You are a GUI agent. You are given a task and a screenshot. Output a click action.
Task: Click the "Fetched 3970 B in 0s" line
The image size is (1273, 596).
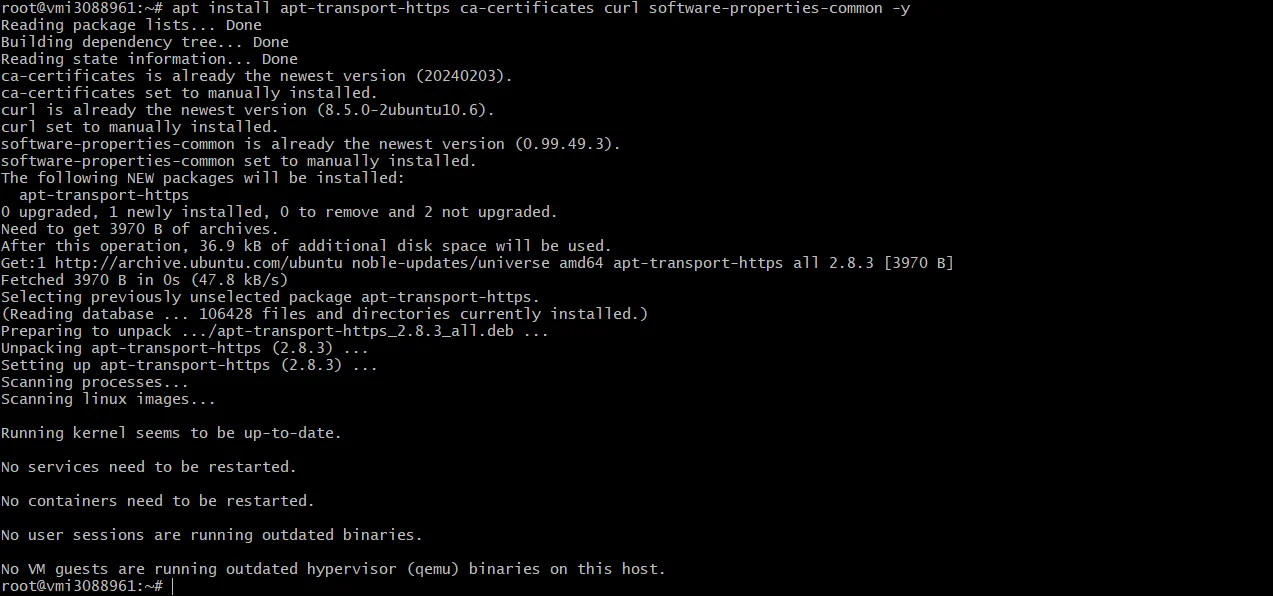coord(144,280)
